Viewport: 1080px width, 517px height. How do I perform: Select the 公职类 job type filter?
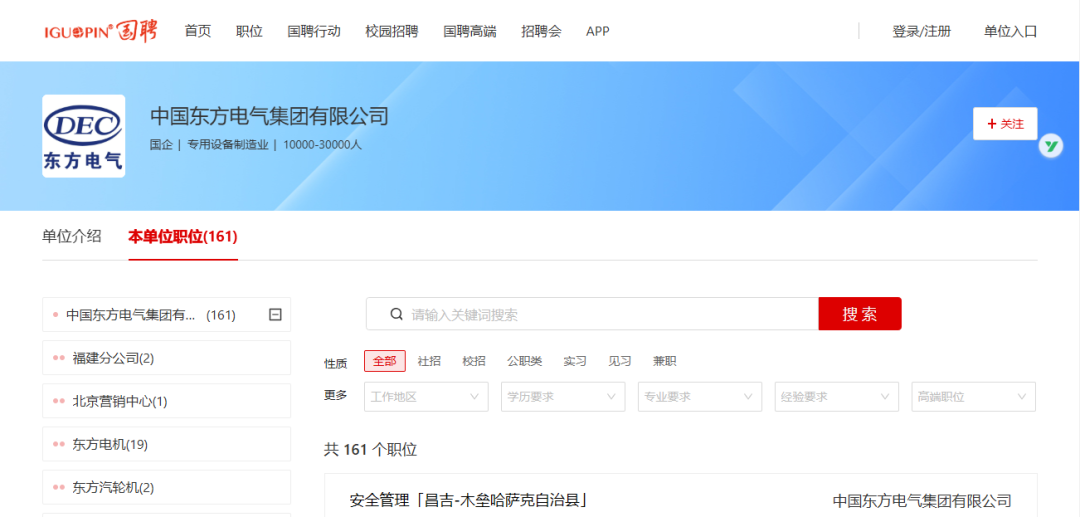525,361
